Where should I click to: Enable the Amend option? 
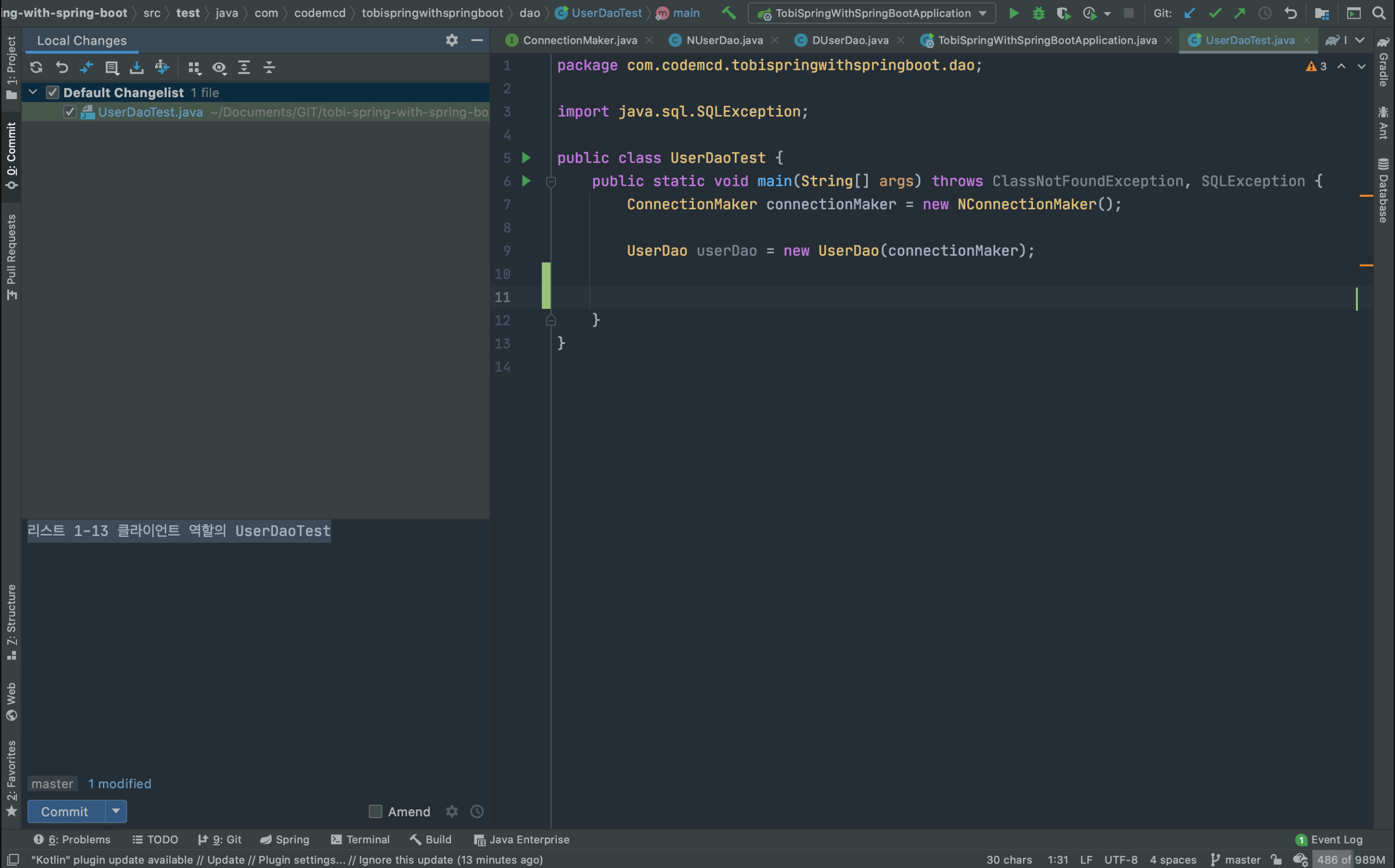[x=375, y=811]
